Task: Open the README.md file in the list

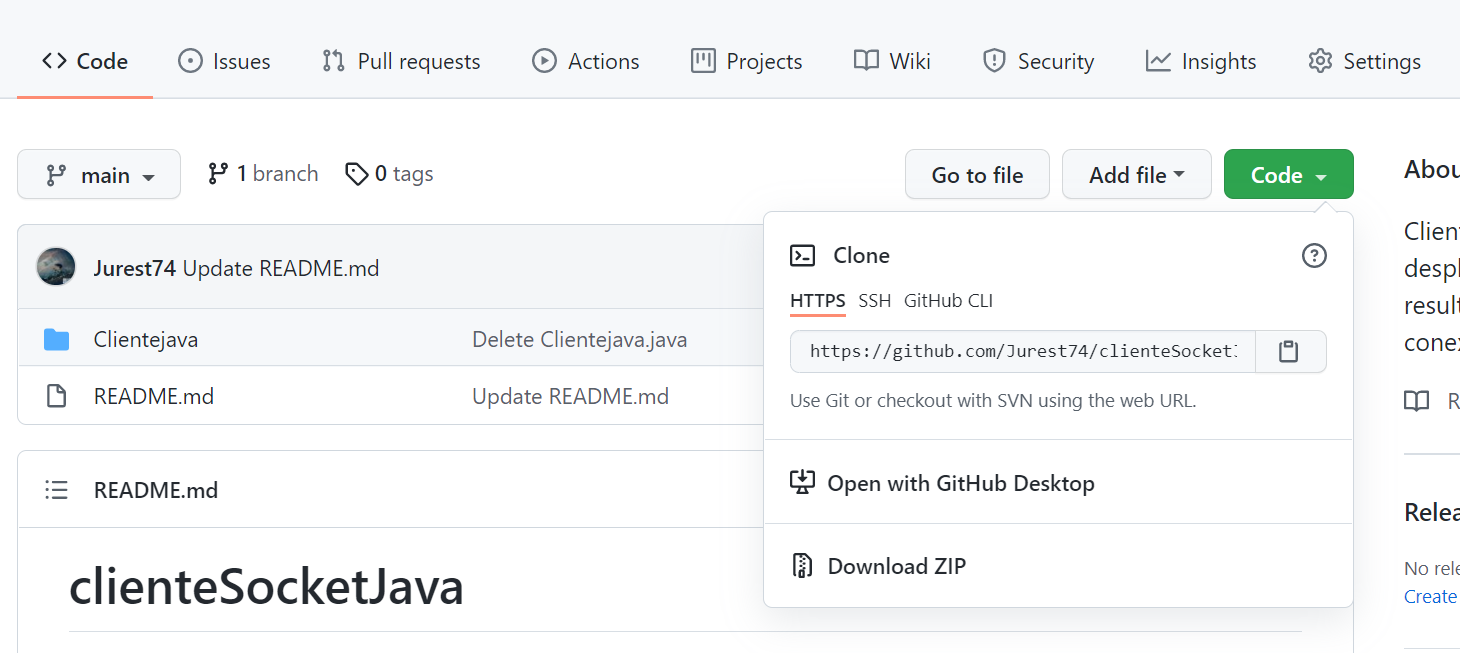Action: tap(154, 397)
